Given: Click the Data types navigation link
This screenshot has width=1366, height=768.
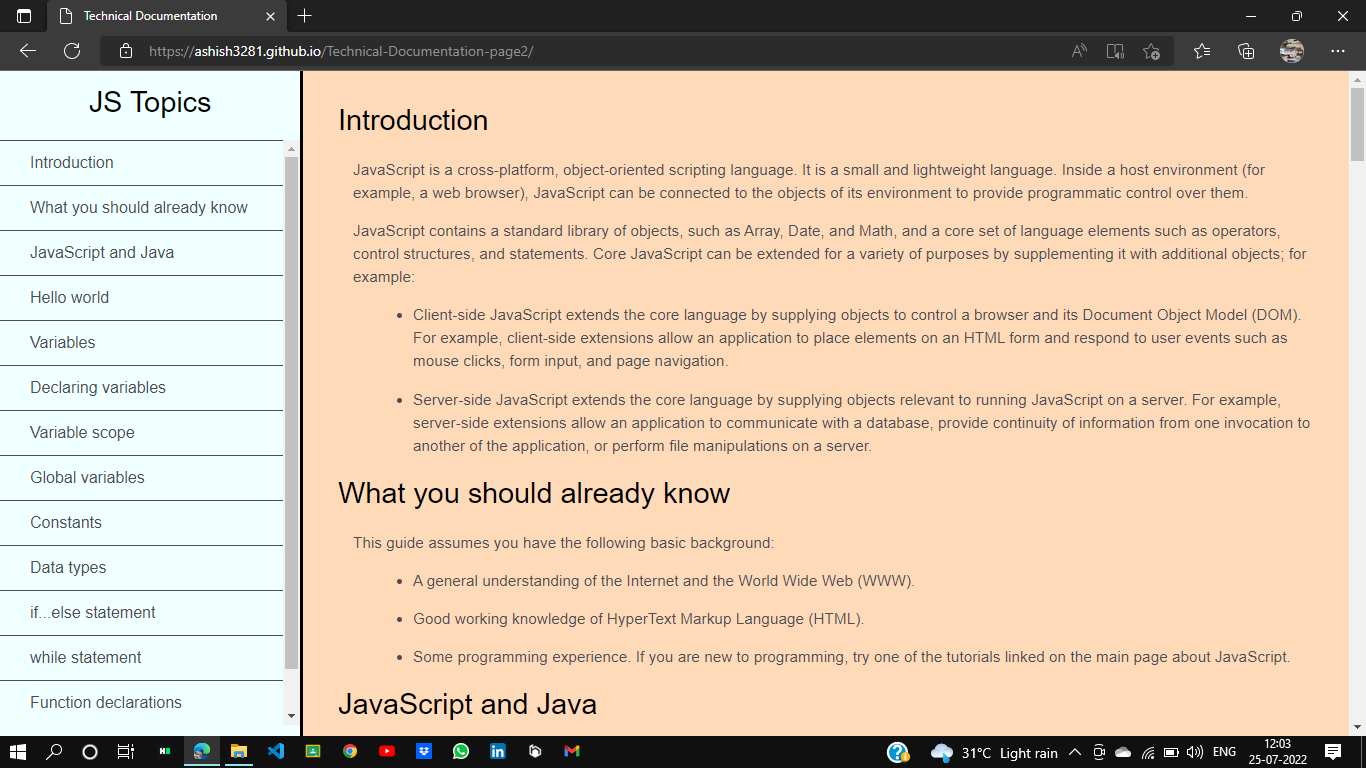Looking at the screenshot, I should [66, 567].
